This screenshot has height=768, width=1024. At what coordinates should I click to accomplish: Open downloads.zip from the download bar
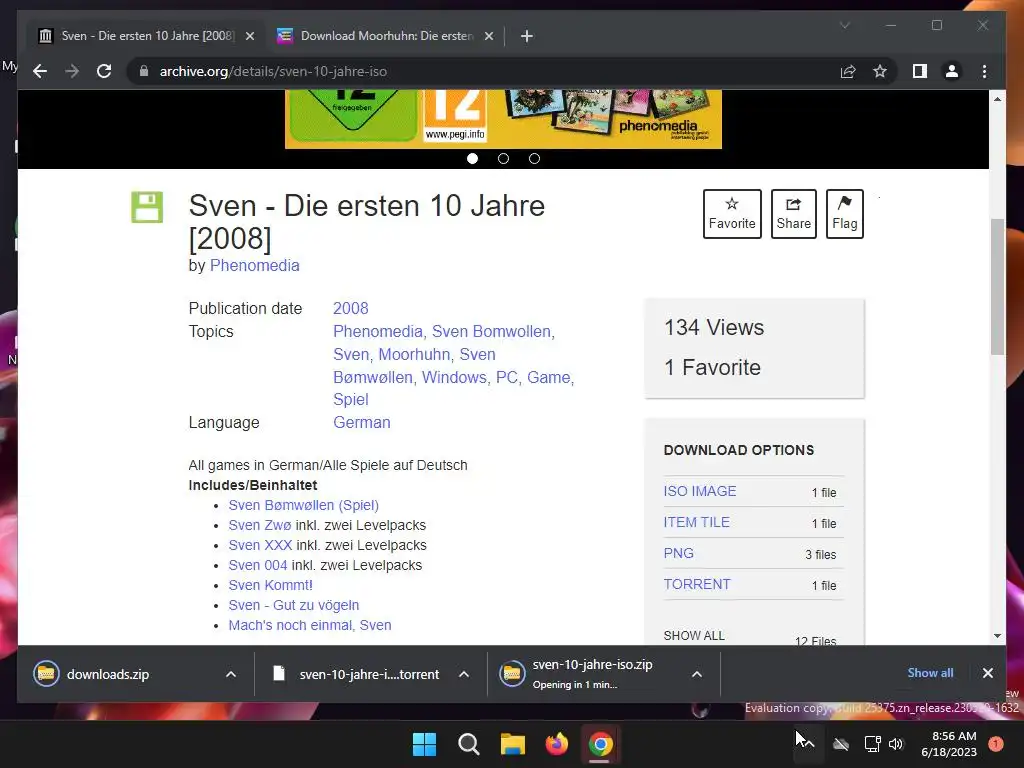[x=108, y=675]
